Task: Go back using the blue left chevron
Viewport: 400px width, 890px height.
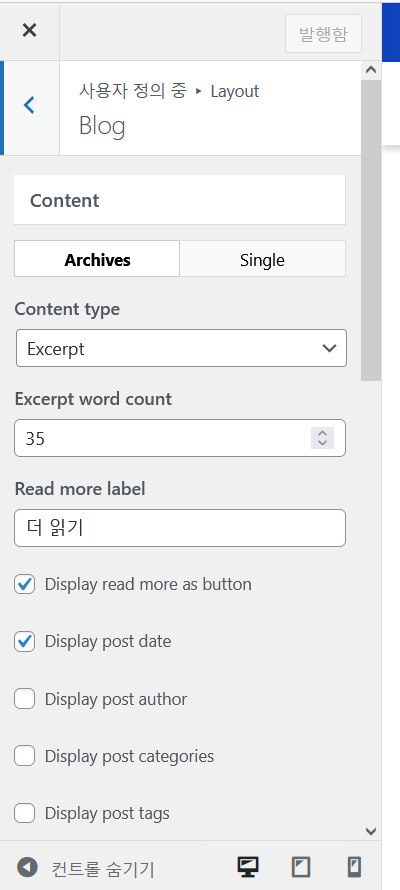Action: tap(30, 106)
